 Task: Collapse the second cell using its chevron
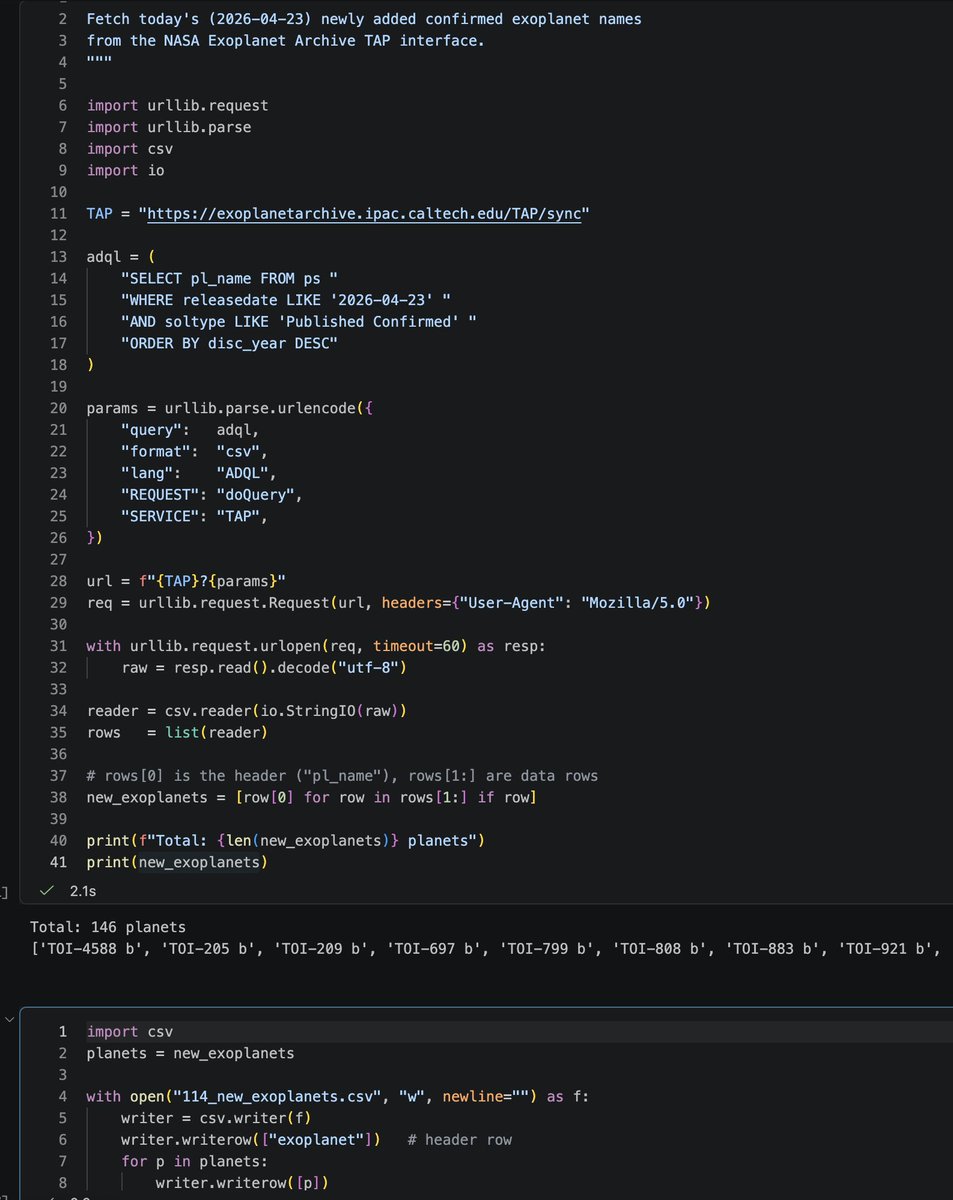[10, 1019]
